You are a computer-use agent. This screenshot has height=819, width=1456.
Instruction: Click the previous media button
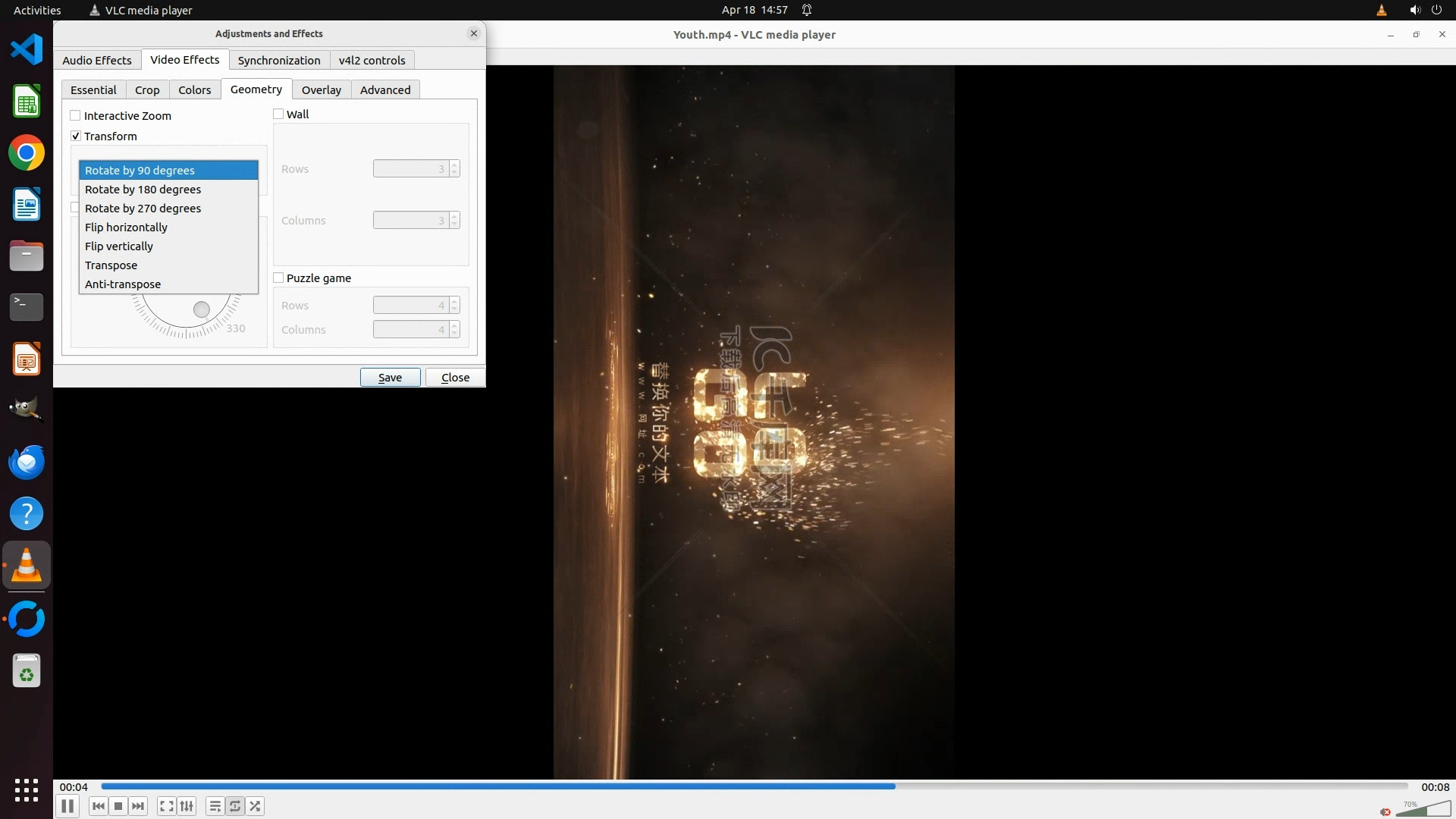[98, 806]
